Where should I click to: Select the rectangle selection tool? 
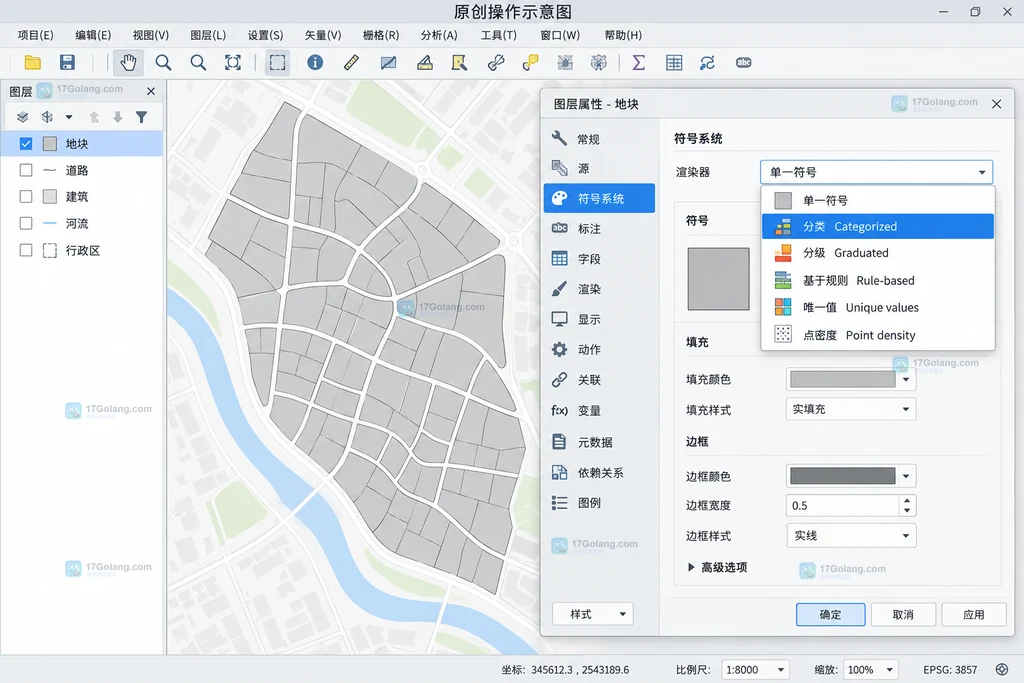[x=278, y=63]
